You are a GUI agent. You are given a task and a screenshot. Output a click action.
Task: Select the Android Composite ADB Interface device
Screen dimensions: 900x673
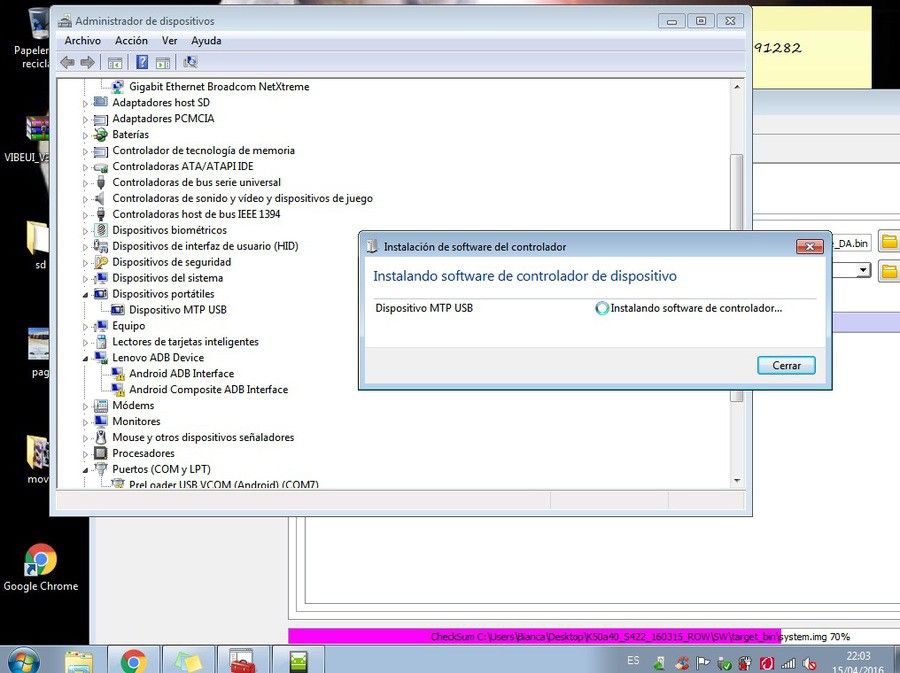pos(208,390)
